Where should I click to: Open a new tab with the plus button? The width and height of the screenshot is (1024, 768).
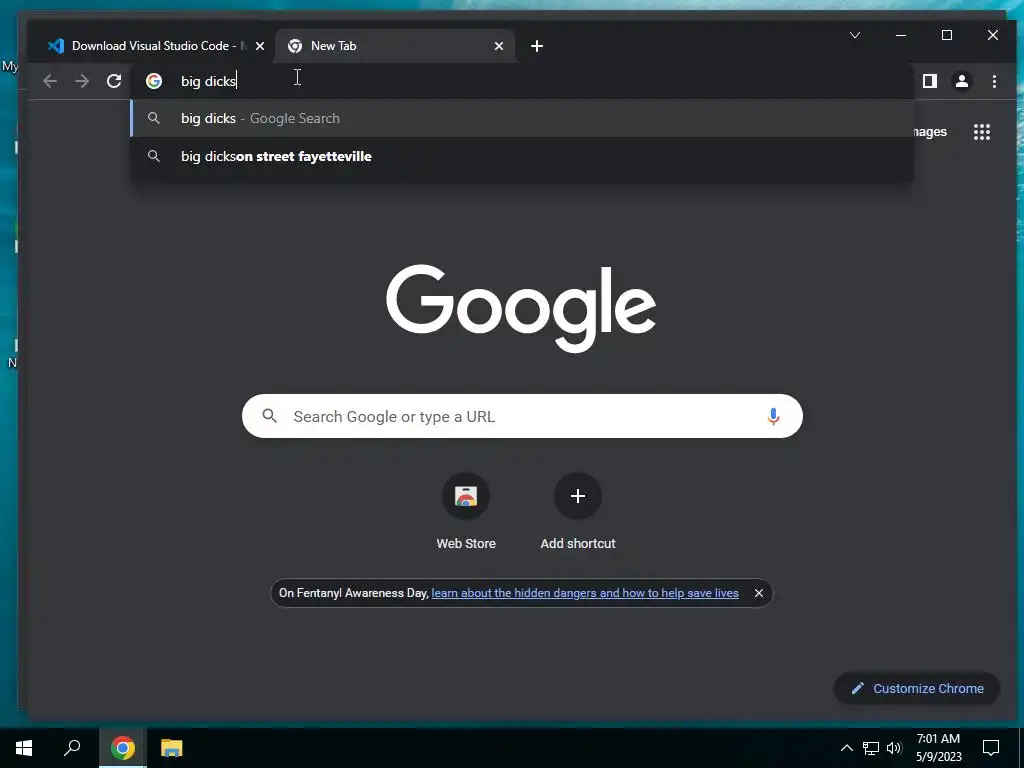537,46
